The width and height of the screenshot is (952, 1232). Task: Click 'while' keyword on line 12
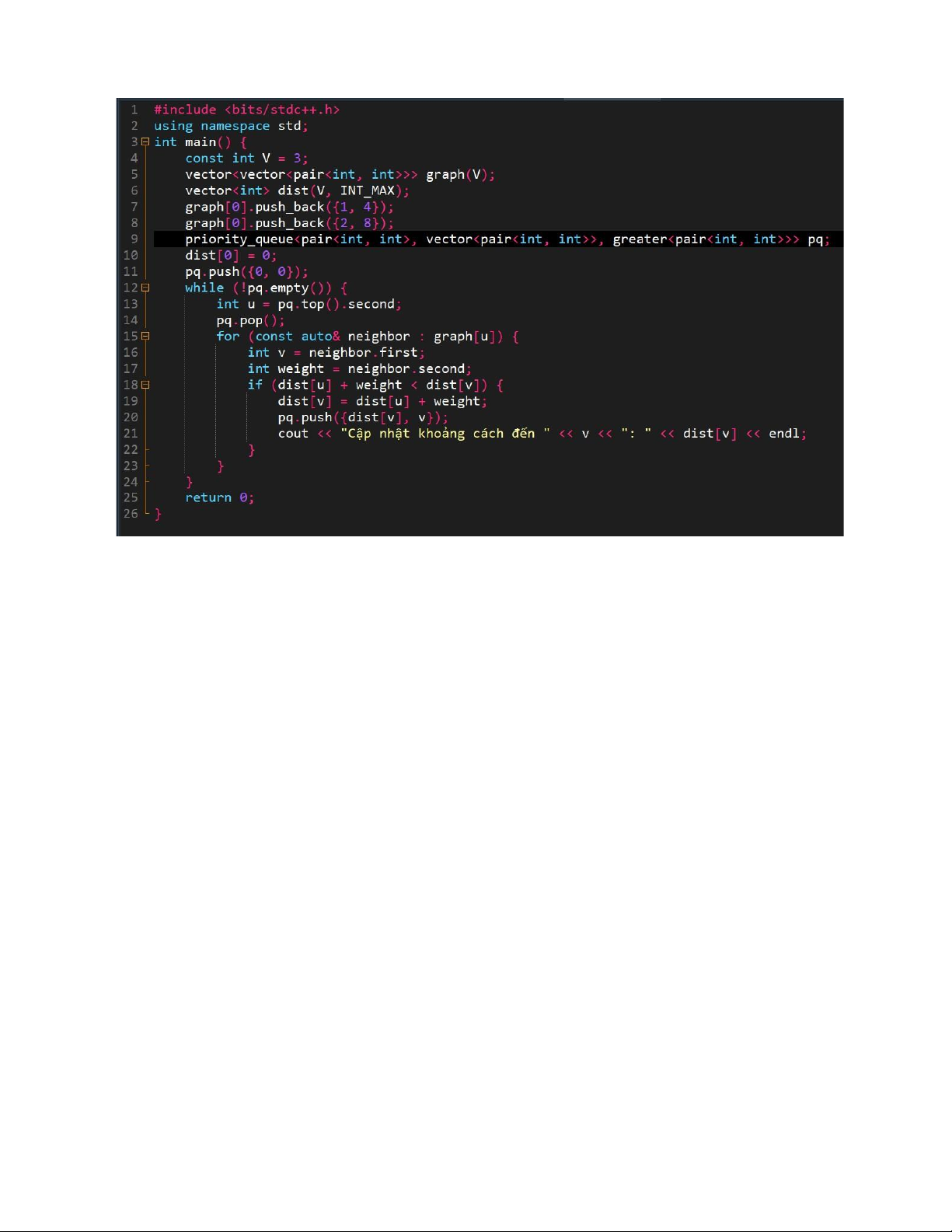coord(204,288)
